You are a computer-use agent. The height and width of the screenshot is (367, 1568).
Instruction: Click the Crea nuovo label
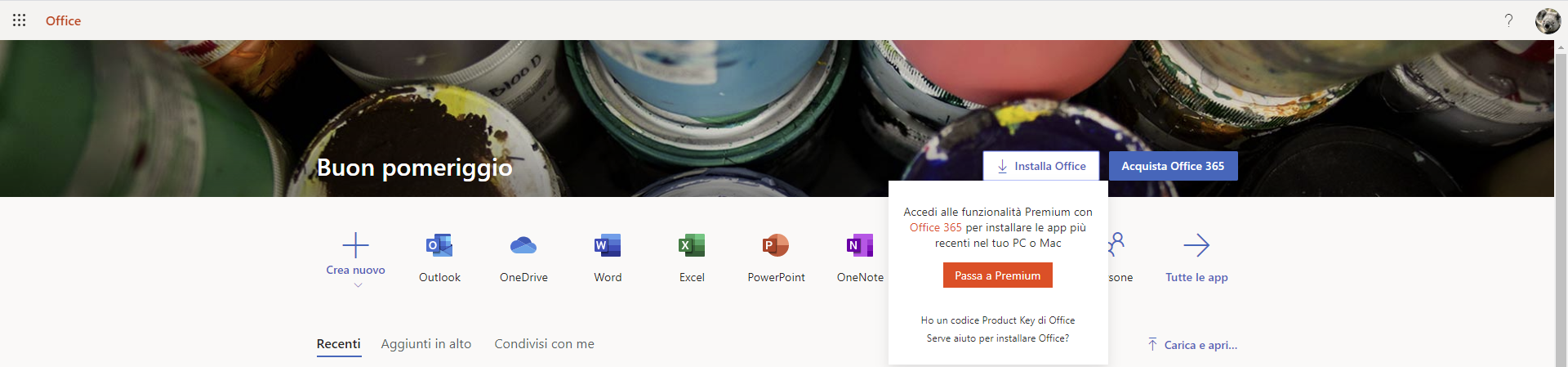(355, 270)
